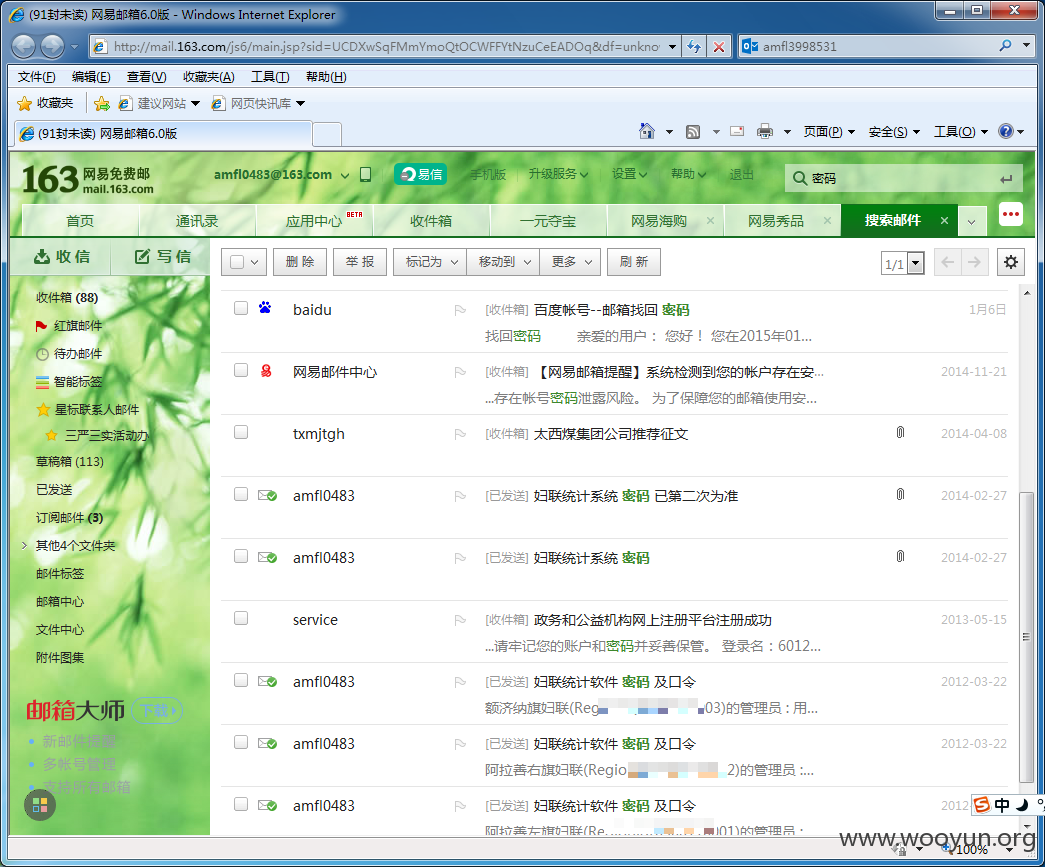Open the 网易海购 tab
The width and height of the screenshot is (1045, 867).
658,221
